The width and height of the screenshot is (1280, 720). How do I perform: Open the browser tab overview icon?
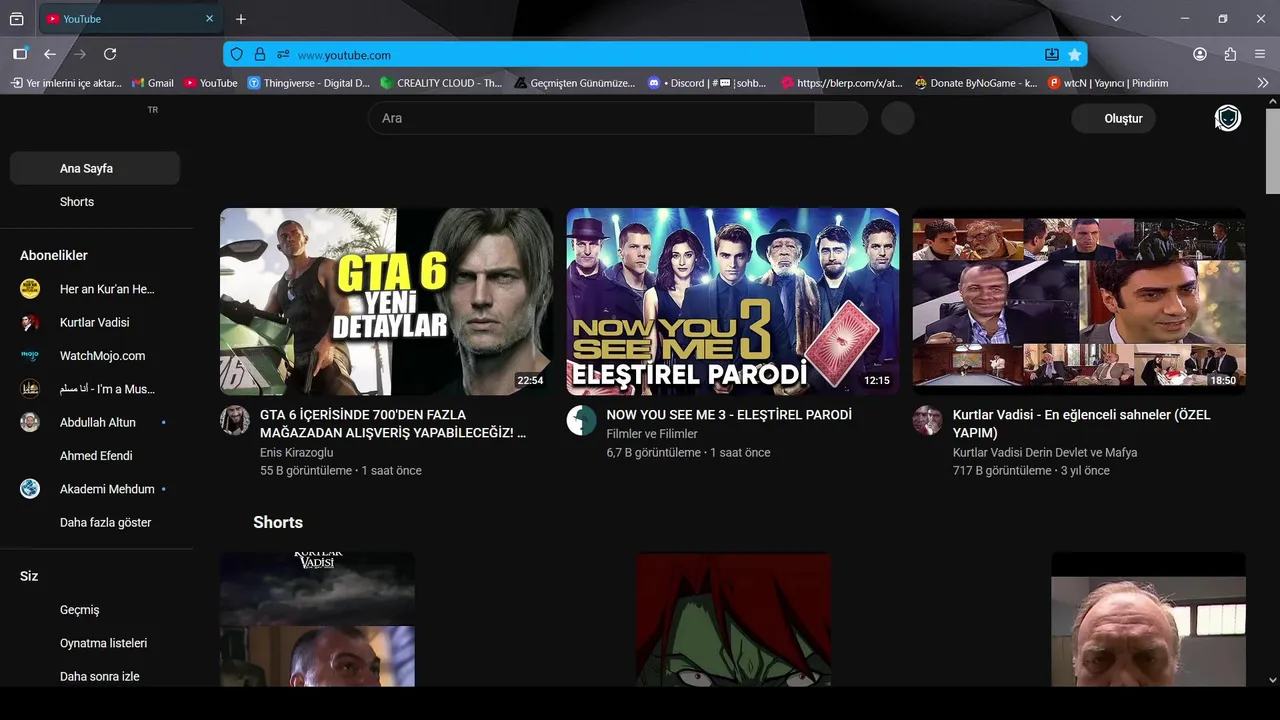coord(16,19)
